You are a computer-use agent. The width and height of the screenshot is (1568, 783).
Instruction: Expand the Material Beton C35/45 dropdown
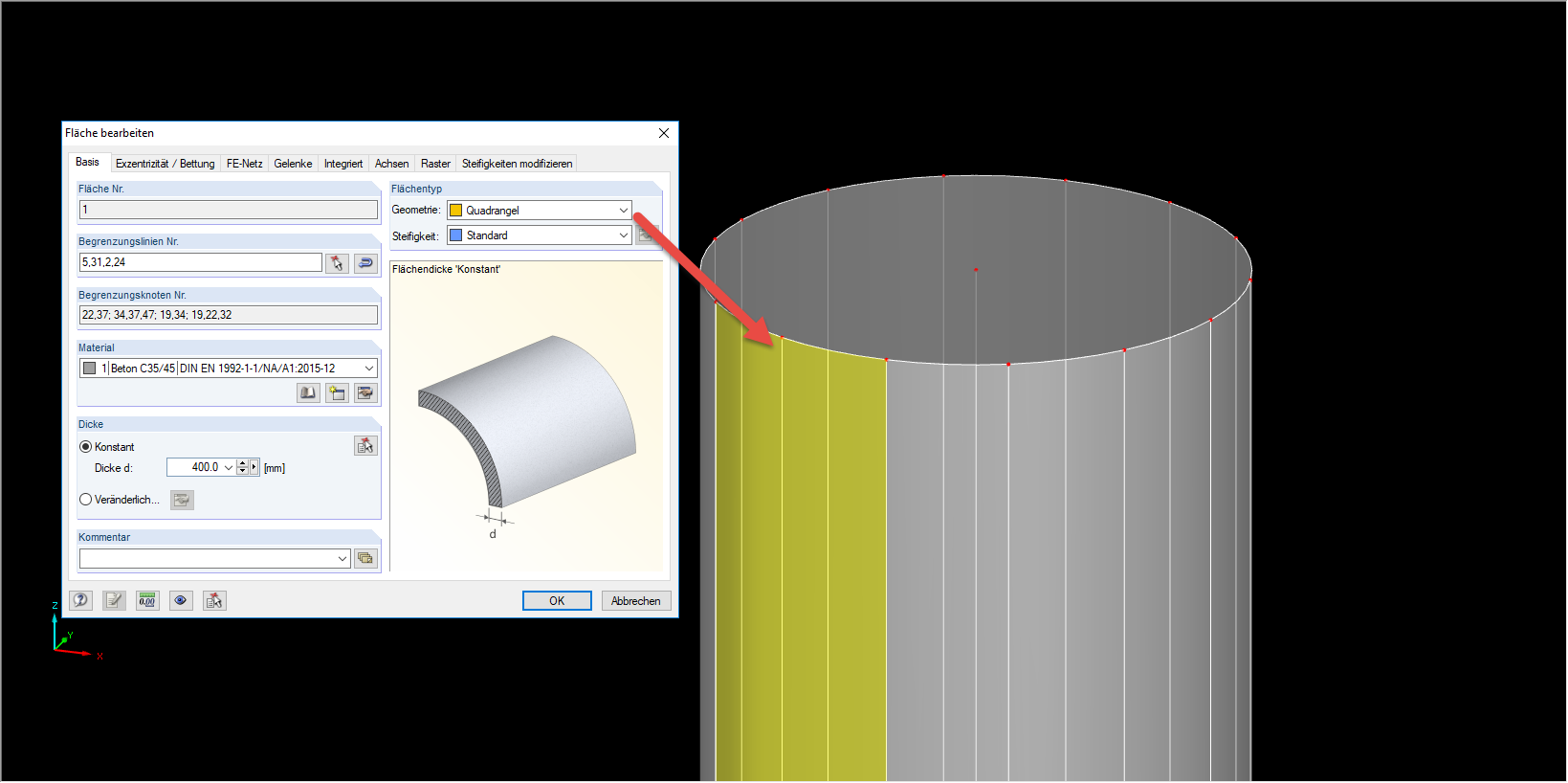(x=369, y=369)
